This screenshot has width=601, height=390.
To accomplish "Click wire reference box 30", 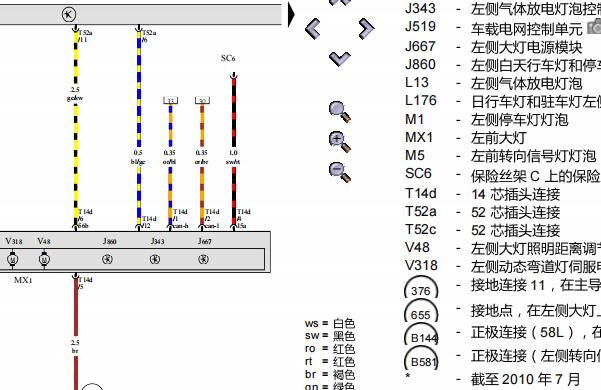I will (202, 100).
